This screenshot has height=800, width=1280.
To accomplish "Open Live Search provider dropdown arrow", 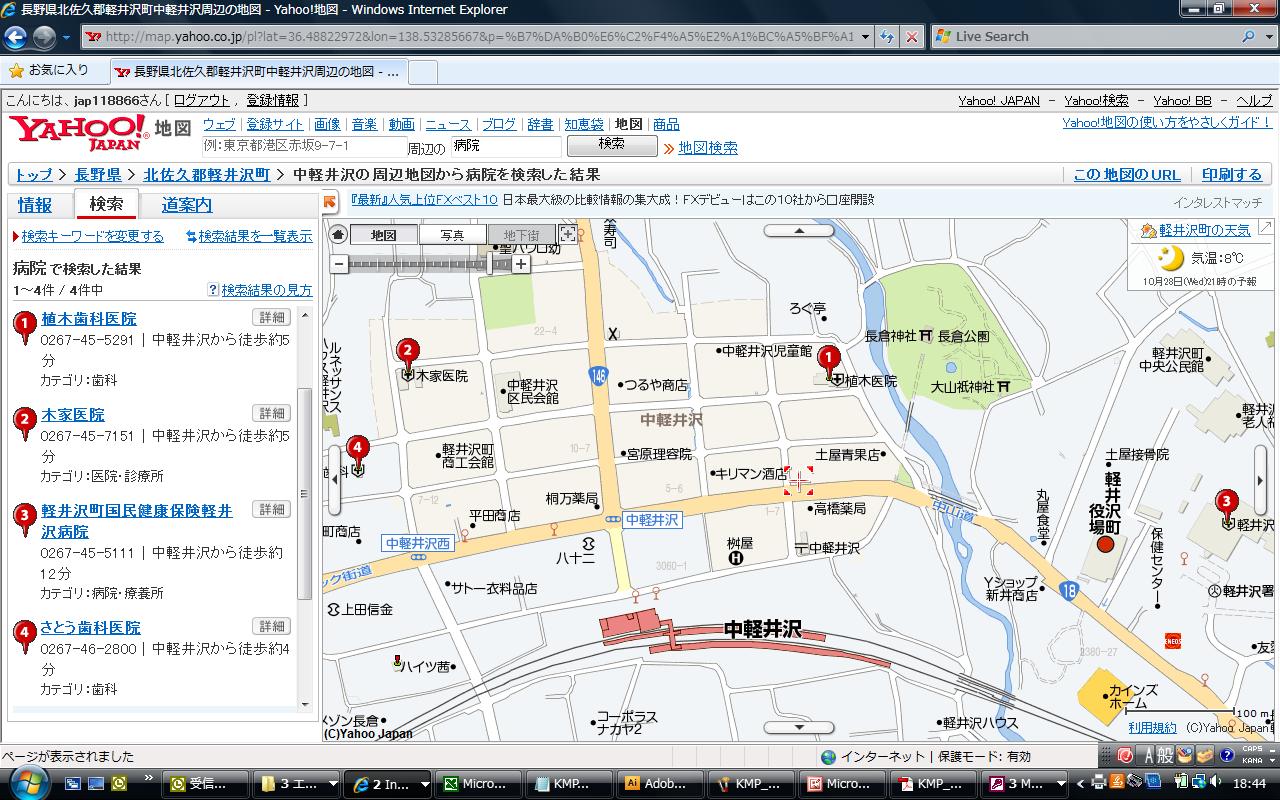I will click(1267, 37).
